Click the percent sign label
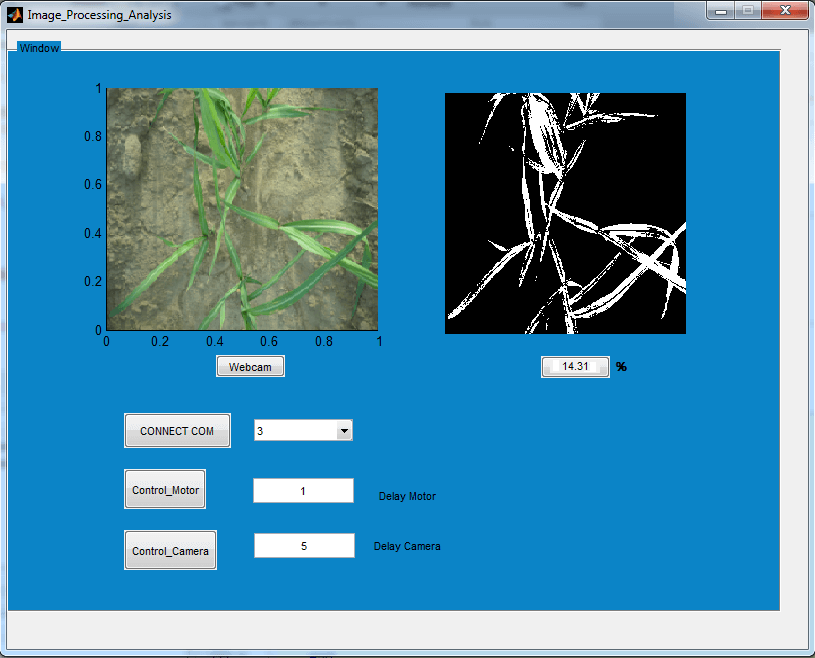Image resolution: width=815 pixels, height=658 pixels. click(621, 367)
